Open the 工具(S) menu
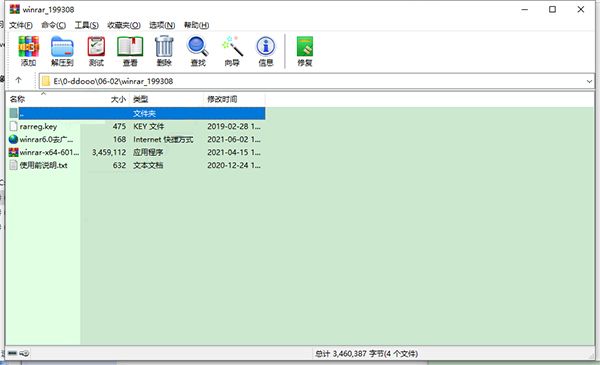The image size is (600, 365). pos(86,25)
